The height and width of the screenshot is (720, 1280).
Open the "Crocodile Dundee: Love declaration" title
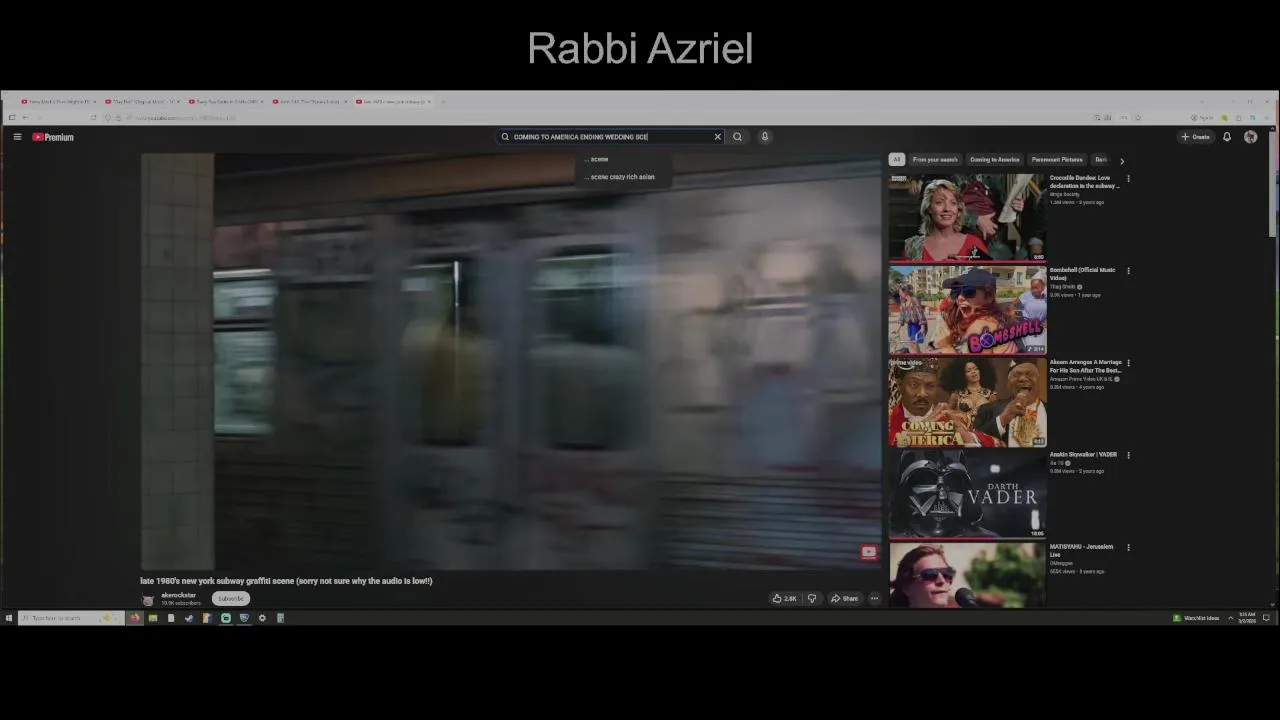(x=1084, y=182)
